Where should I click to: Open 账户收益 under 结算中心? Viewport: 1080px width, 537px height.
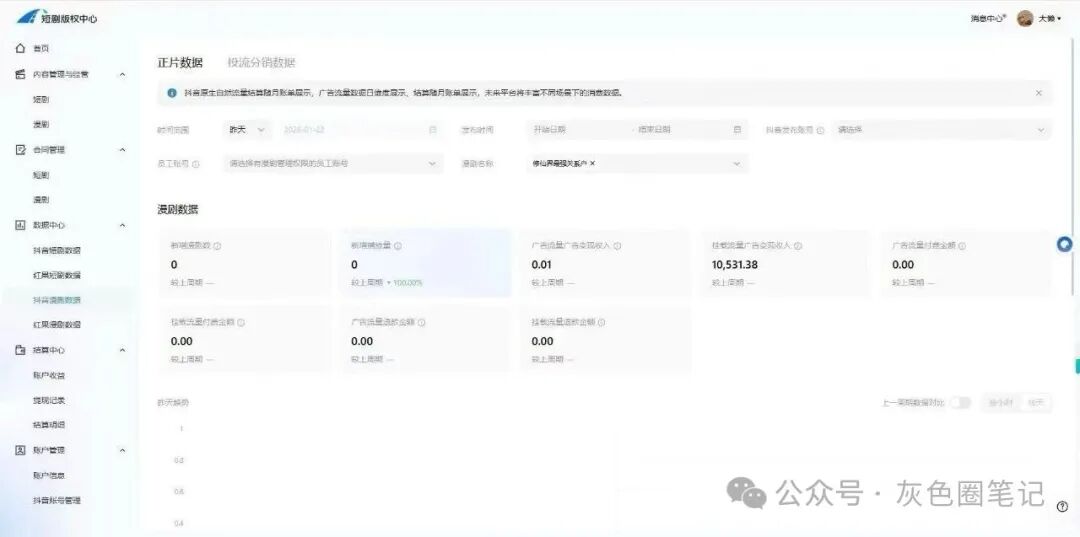pyautogui.click(x=49, y=376)
